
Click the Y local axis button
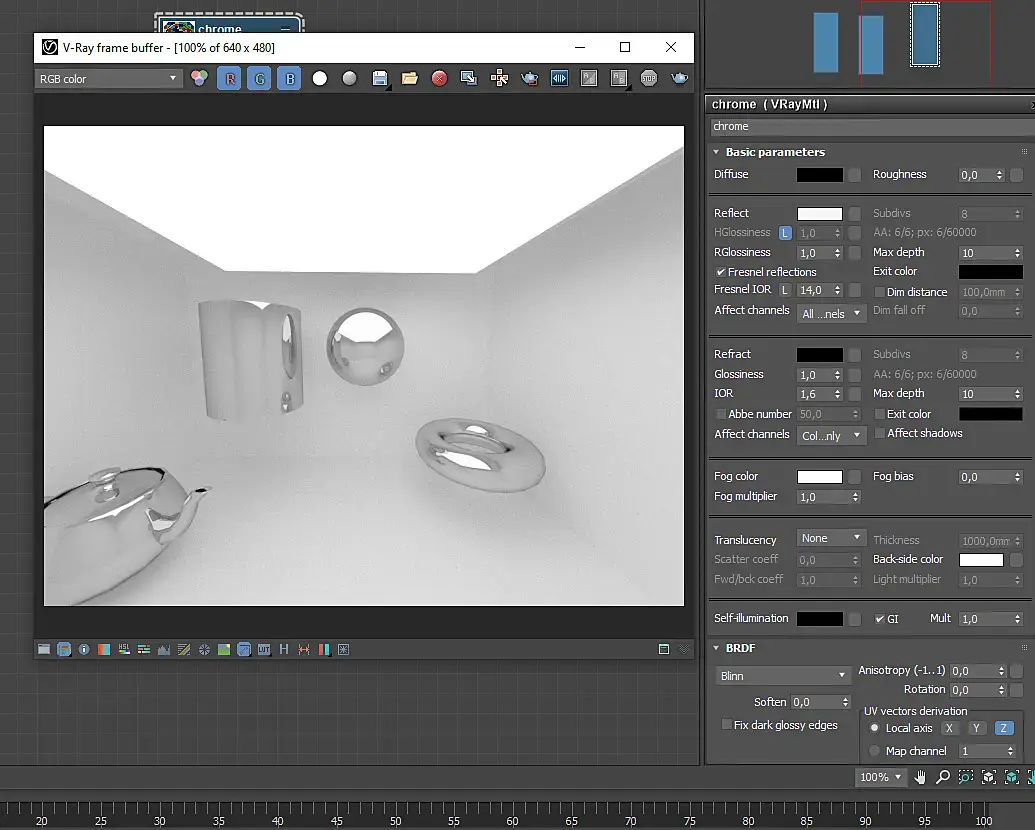[976, 728]
